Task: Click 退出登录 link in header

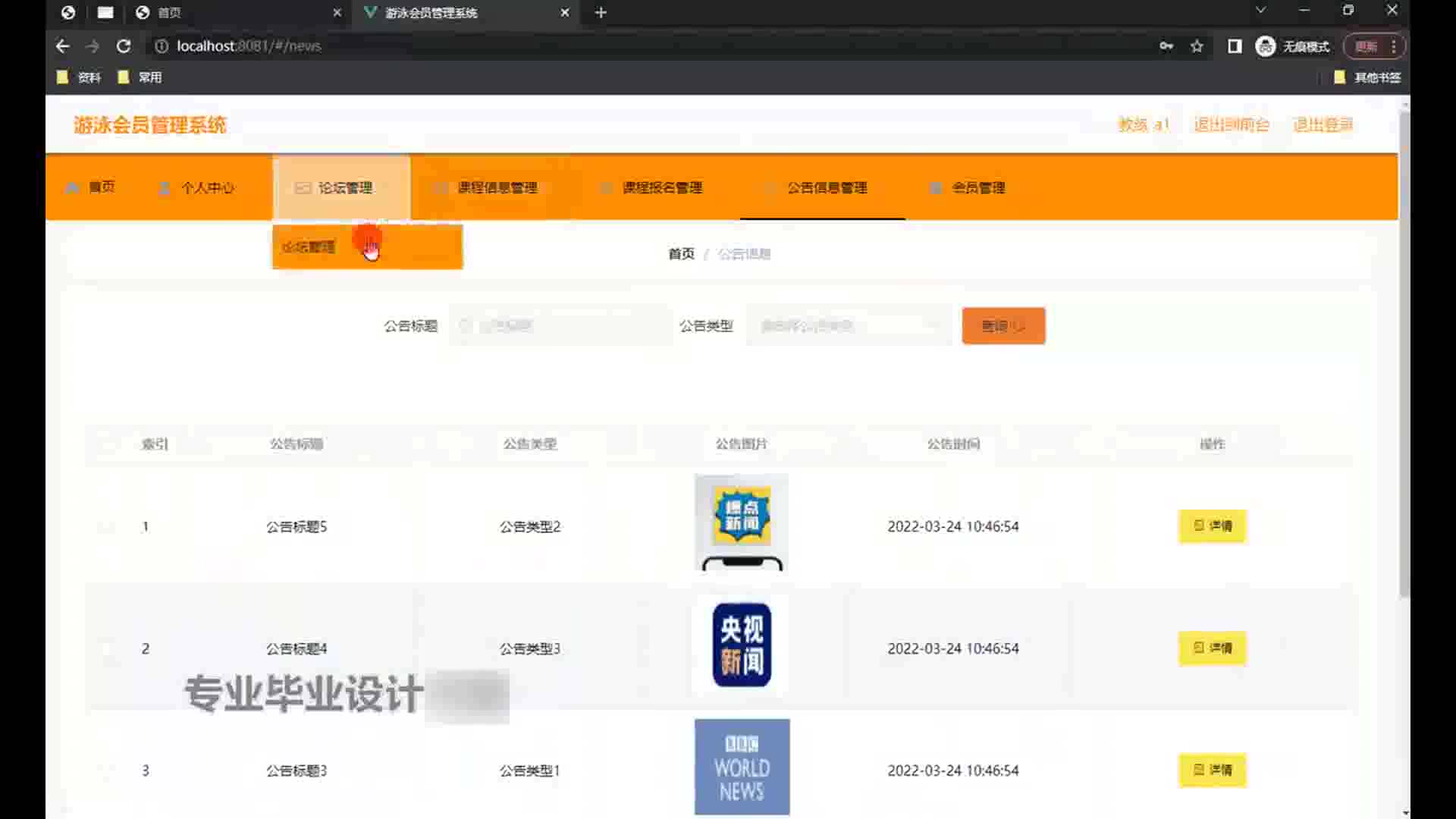Action: 1323,124
